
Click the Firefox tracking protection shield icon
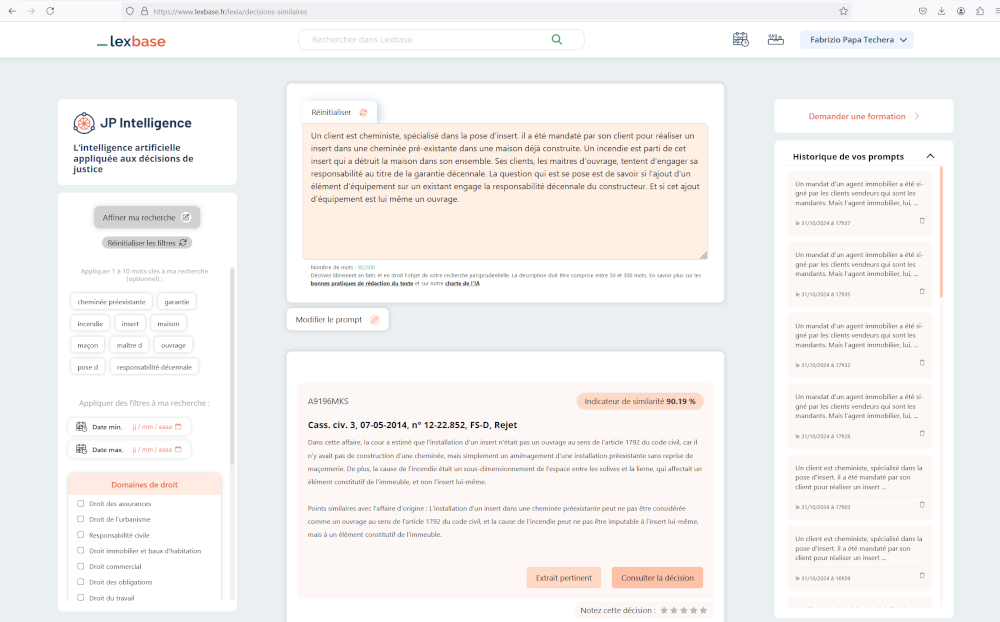129,11
